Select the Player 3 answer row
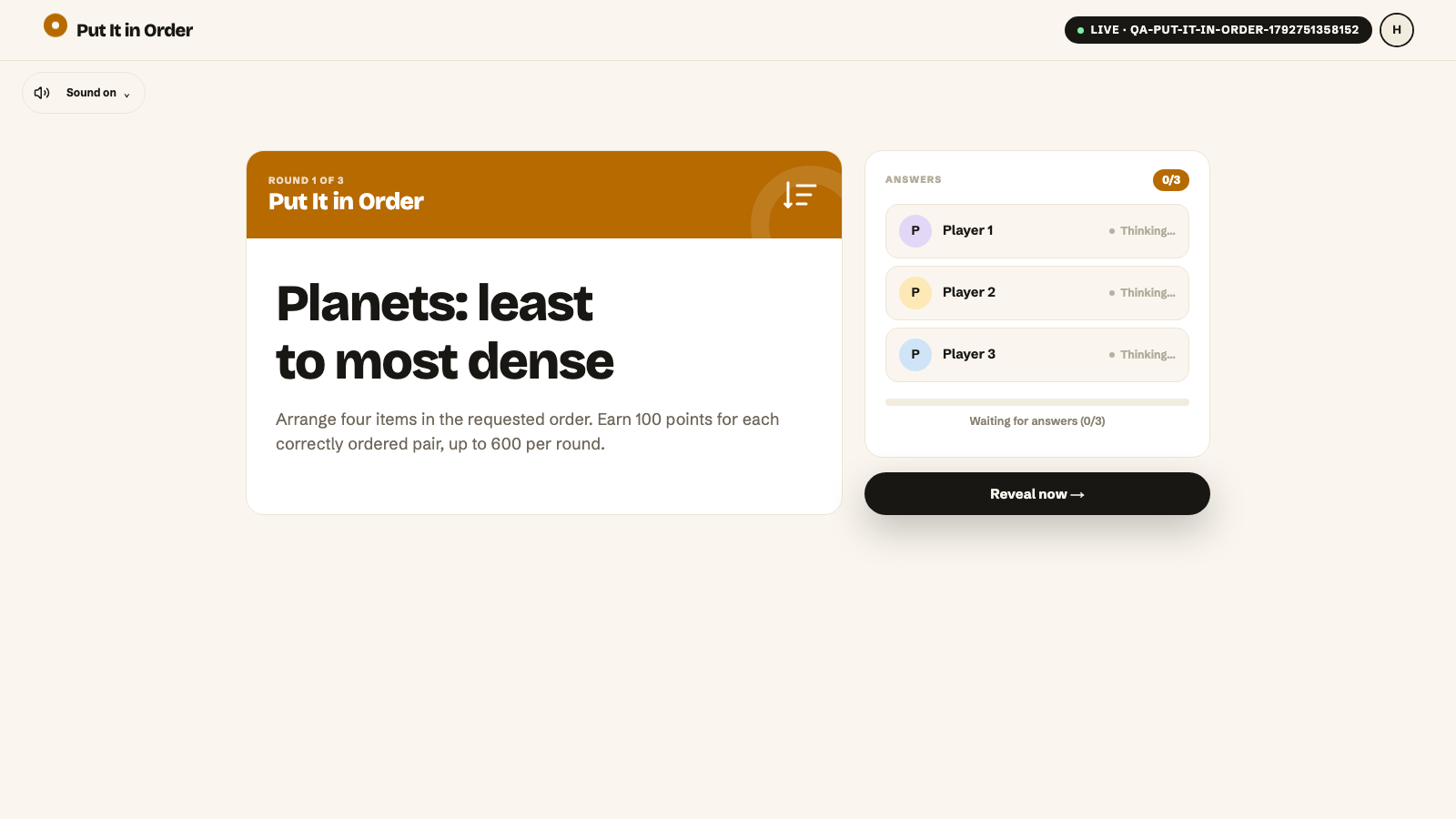This screenshot has width=1456, height=819. [1037, 355]
